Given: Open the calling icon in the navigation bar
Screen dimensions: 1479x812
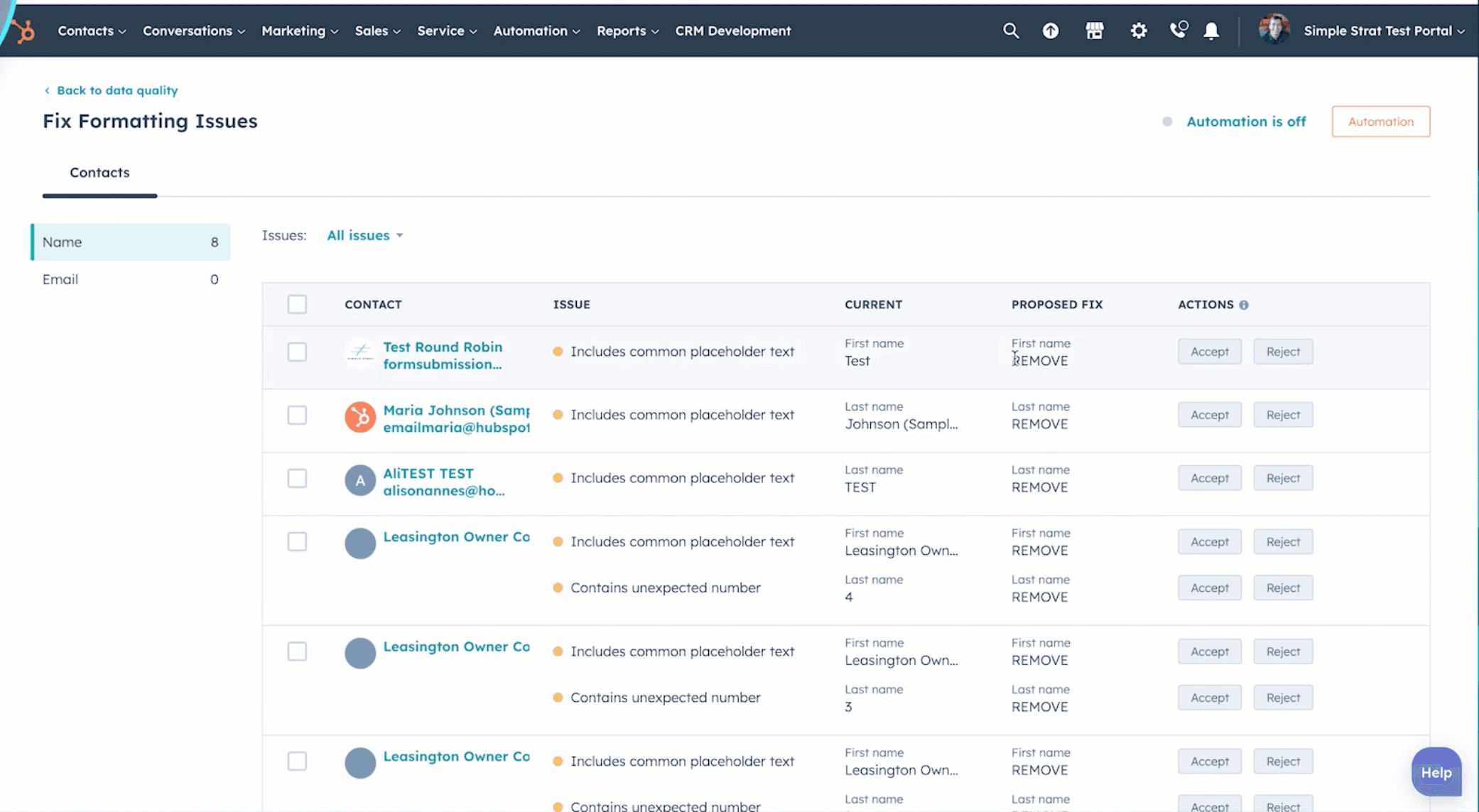Looking at the screenshot, I should pyautogui.click(x=1179, y=31).
